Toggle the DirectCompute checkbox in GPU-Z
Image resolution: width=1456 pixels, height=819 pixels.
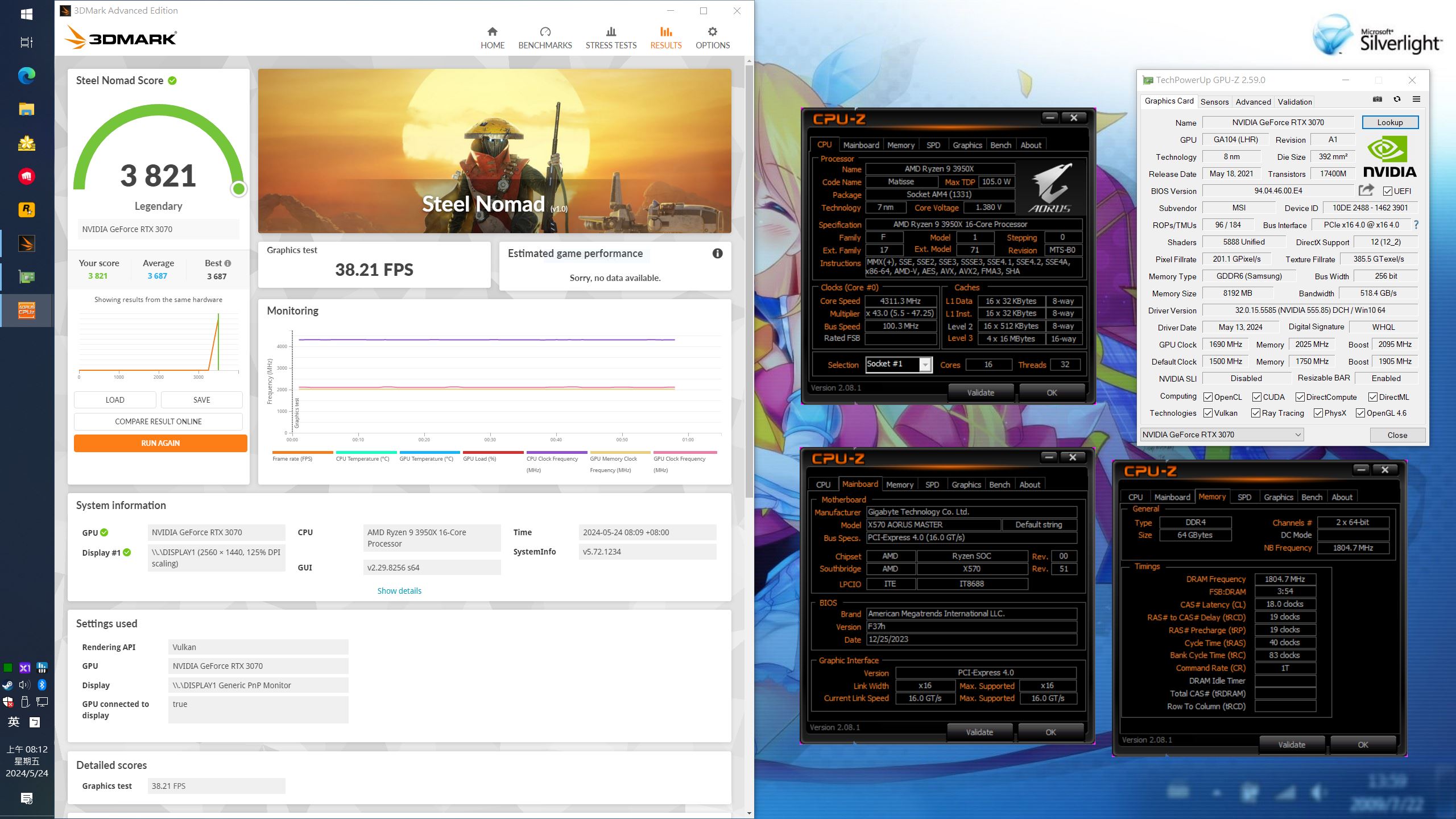tap(1300, 397)
